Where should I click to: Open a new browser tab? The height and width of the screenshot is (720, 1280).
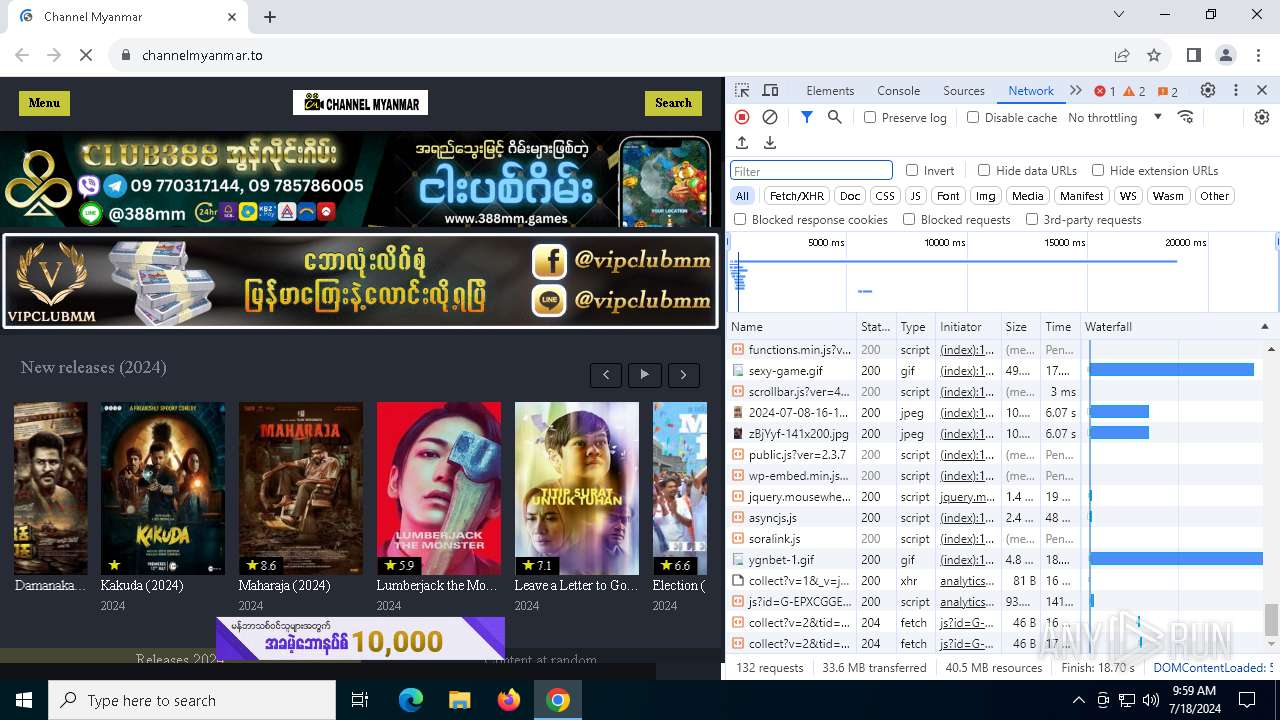click(270, 17)
